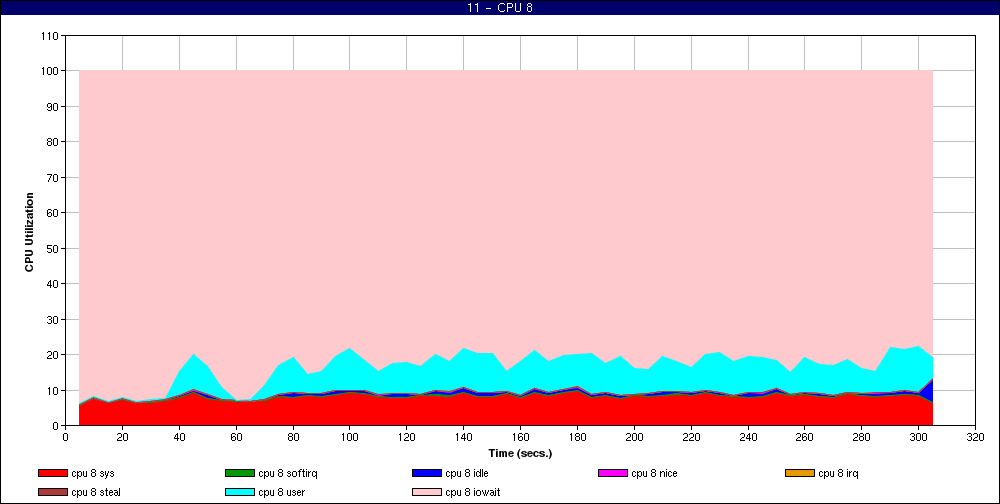The height and width of the screenshot is (504, 1000).
Task: Click the x-axis value 300
Action: [918, 437]
